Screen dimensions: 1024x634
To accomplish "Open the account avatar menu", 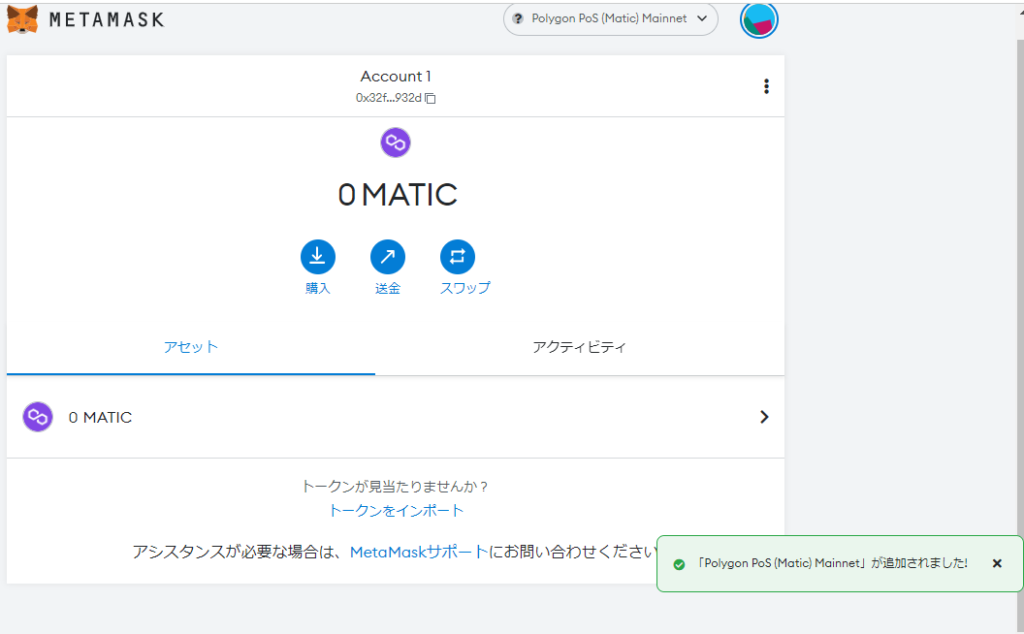I will pos(759,20).
